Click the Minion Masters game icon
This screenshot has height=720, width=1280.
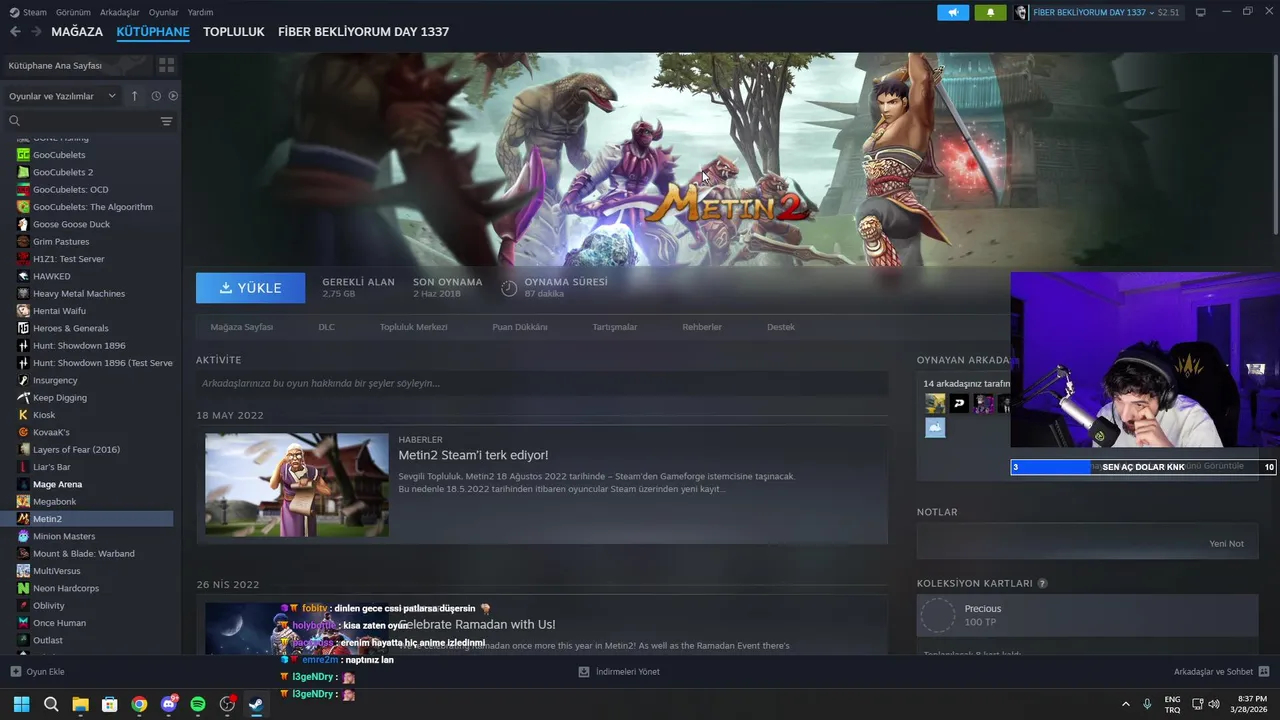(x=23, y=536)
